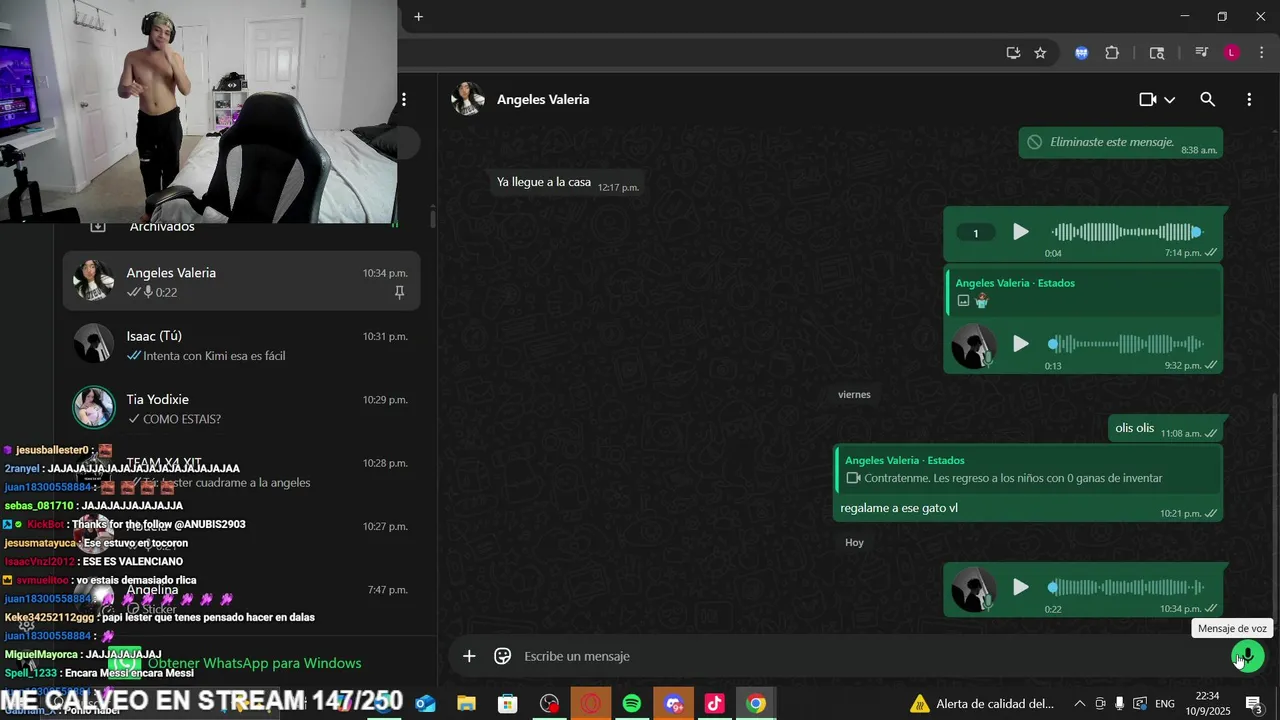The height and width of the screenshot is (720, 1280).
Task: Open the notification center with 3 alerts
Action: pos(1254,704)
